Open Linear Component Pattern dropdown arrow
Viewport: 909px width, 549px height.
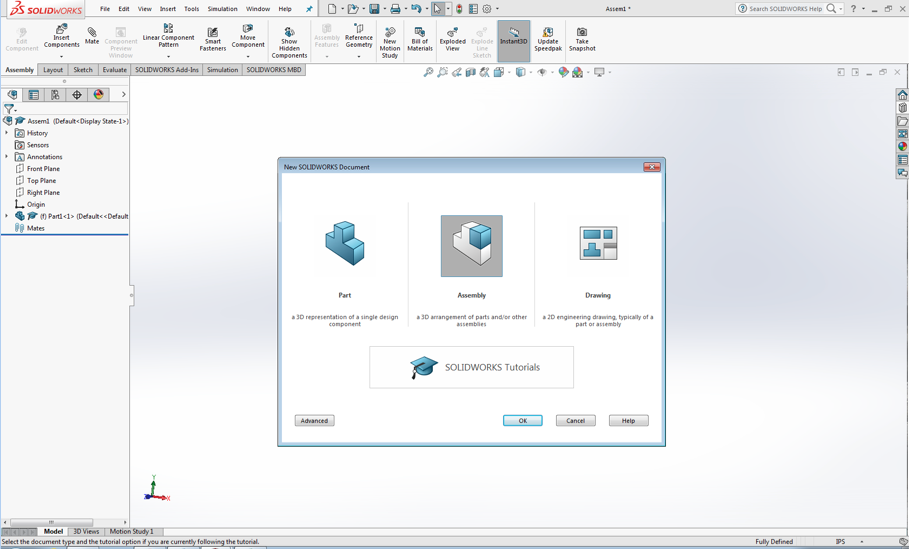pos(168,56)
